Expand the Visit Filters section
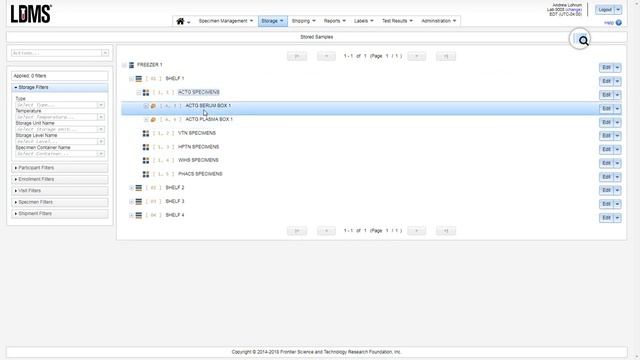The width and height of the screenshot is (640, 360). pyautogui.click(x=60, y=191)
